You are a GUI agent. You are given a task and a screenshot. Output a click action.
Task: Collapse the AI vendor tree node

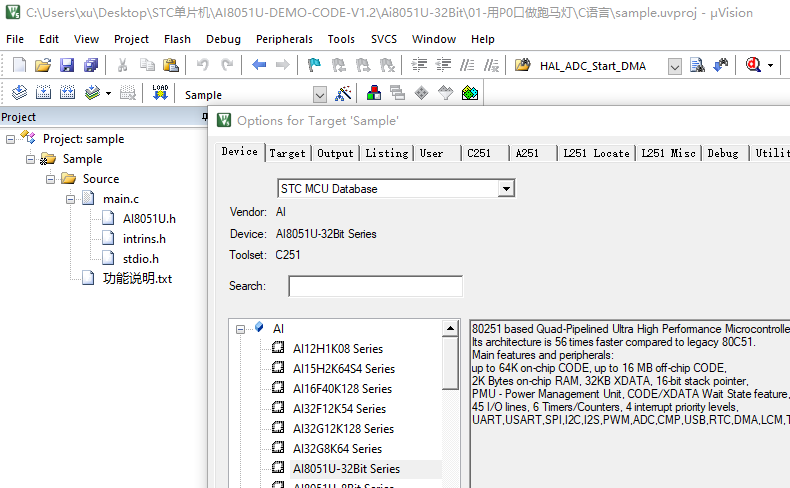click(x=241, y=328)
